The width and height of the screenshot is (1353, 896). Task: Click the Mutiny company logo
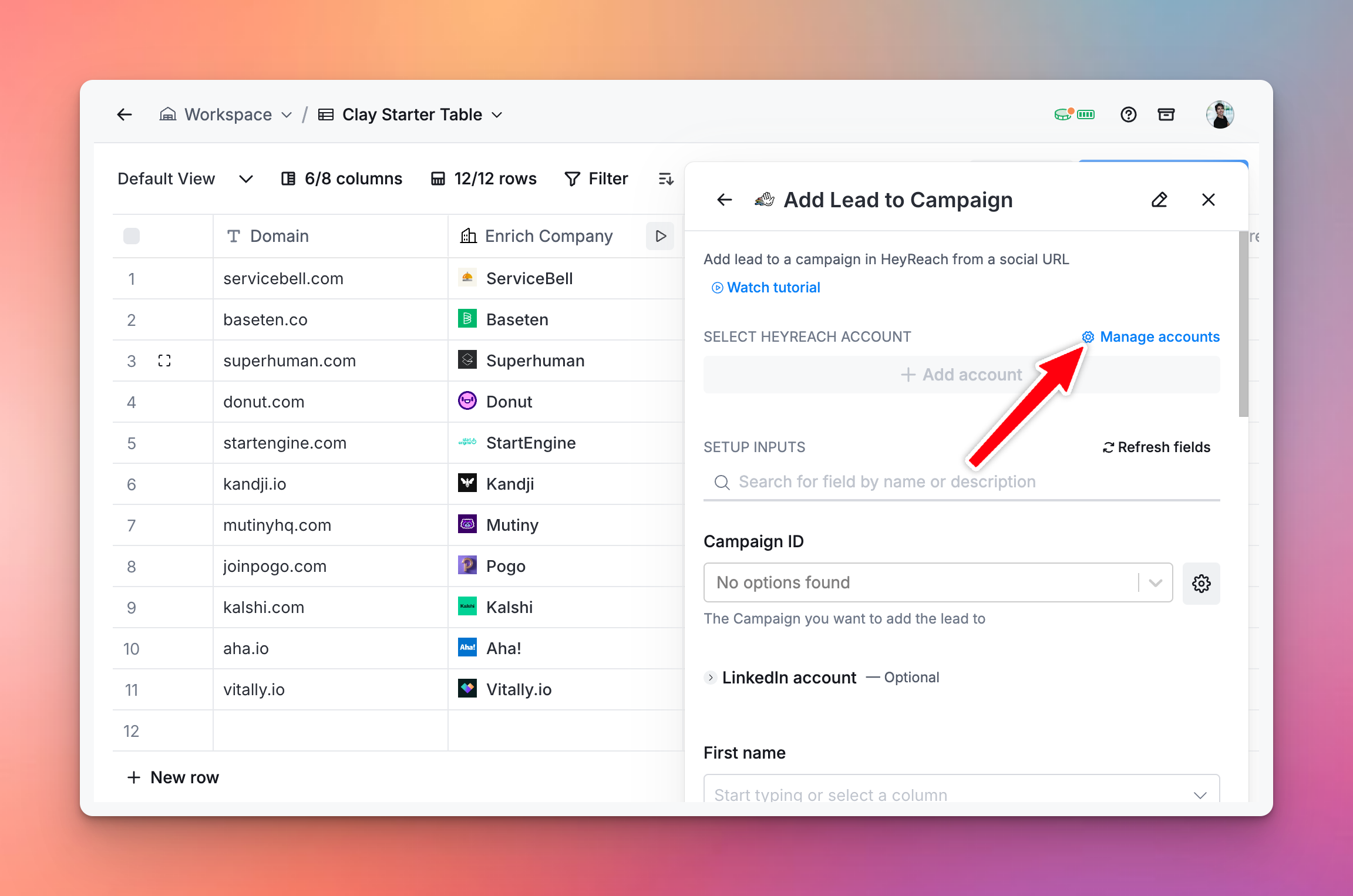coord(467,524)
